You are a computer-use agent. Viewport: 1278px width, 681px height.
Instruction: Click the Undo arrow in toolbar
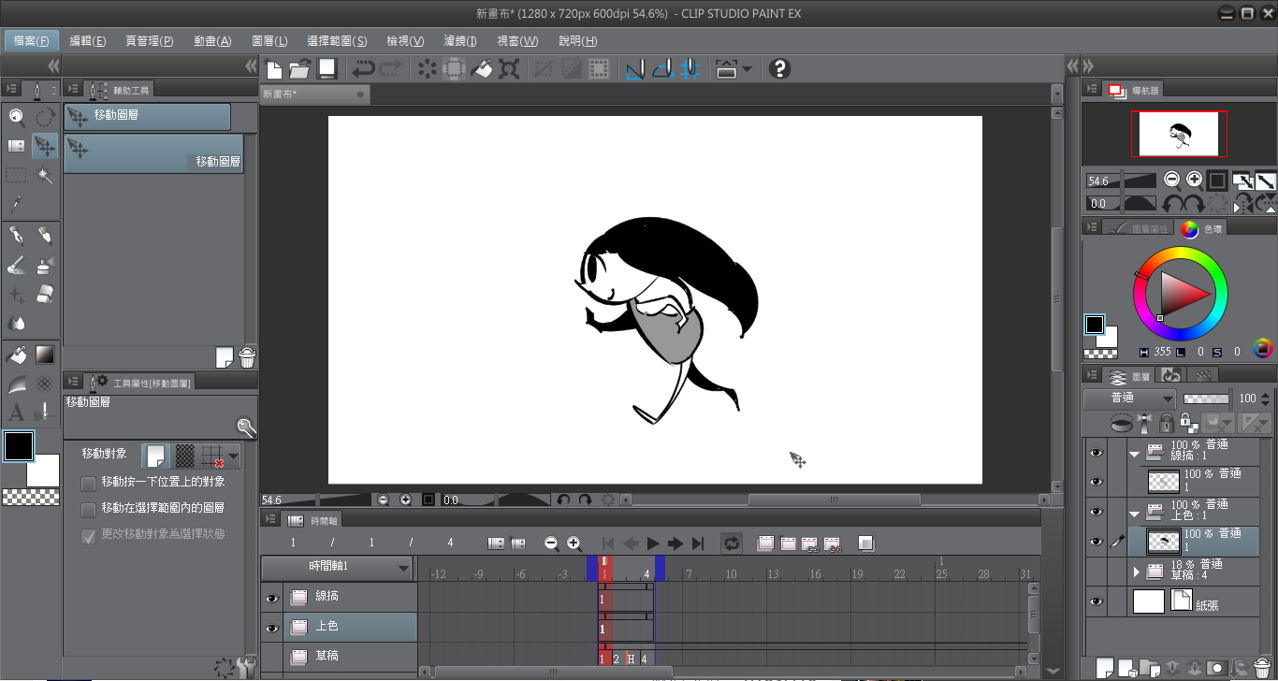(363, 69)
